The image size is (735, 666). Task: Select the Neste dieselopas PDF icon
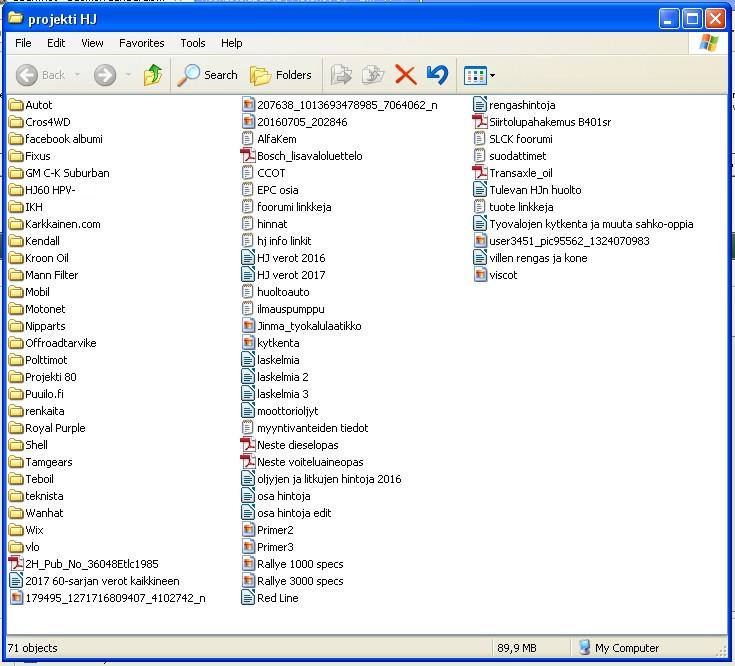[248, 445]
